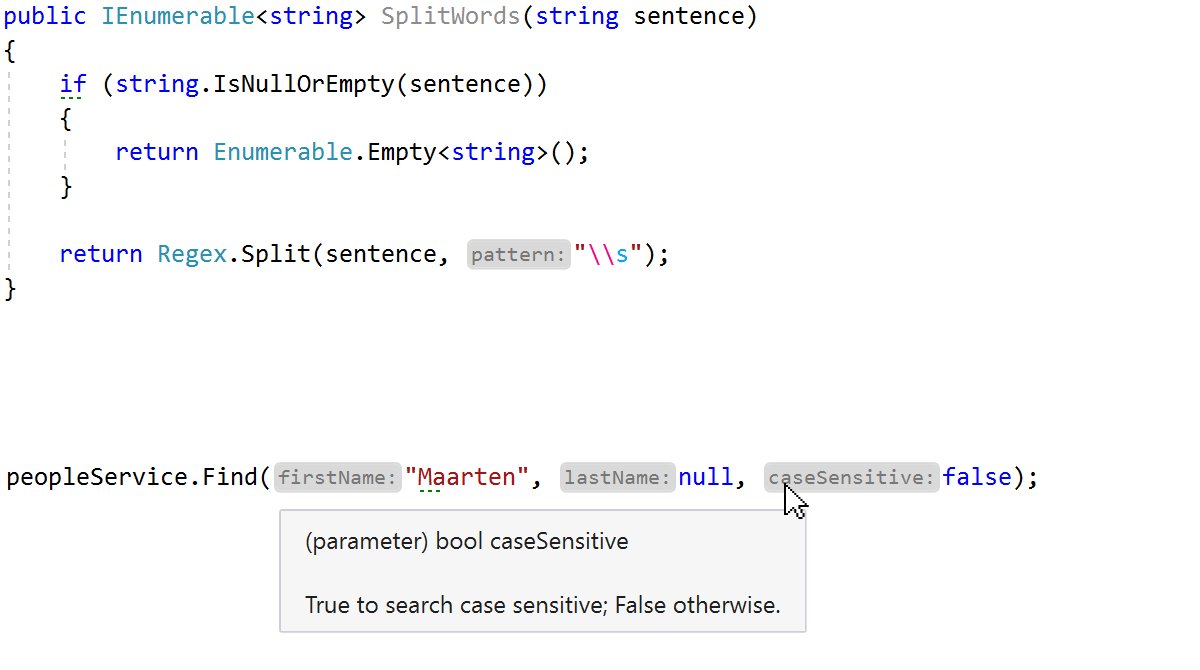Click the Regex class reference
The height and width of the screenshot is (670, 1200).
[x=190, y=254]
